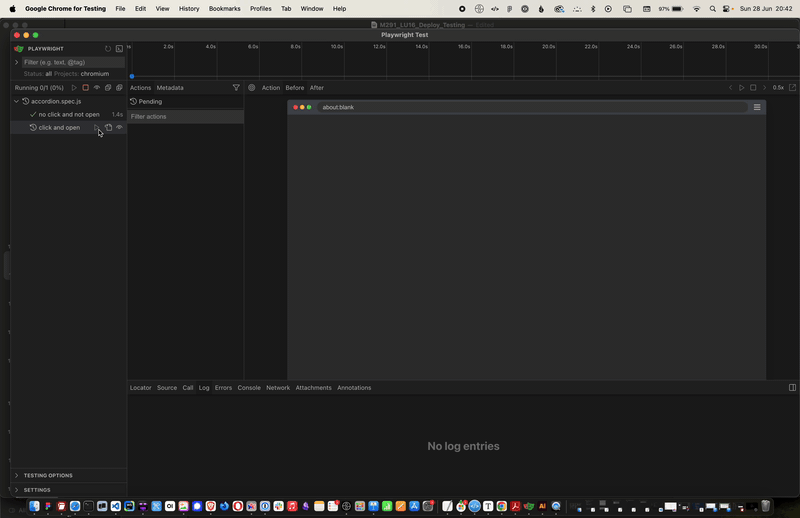Open the Network tab
The height and width of the screenshot is (518, 800).
(278, 388)
